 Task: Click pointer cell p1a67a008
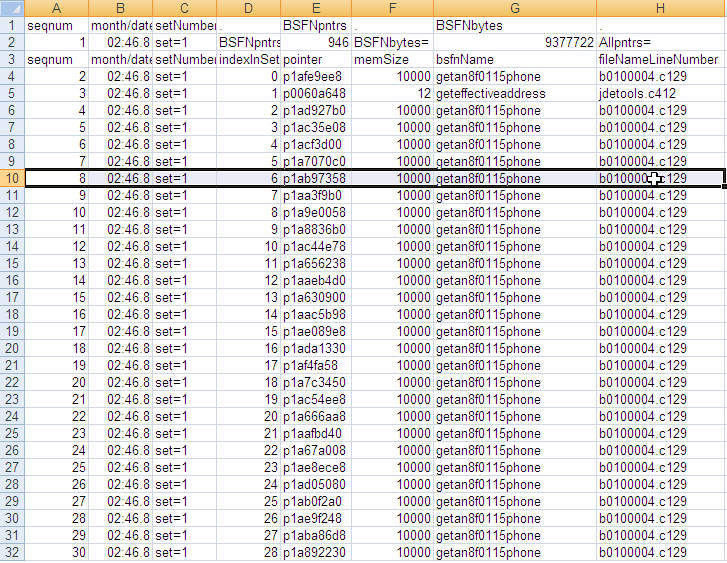coord(316,451)
